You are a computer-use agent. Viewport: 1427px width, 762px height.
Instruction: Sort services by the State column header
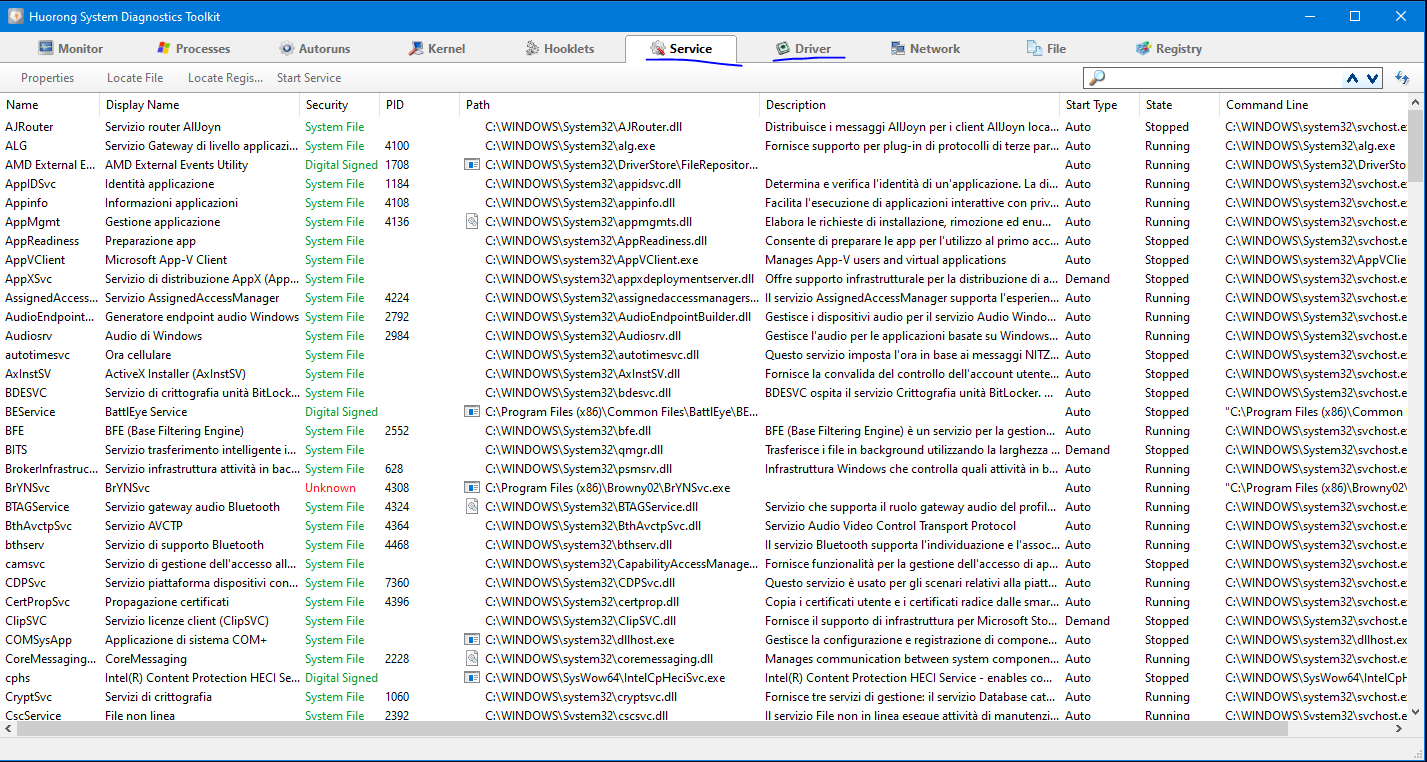click(x=1160, y=105)
